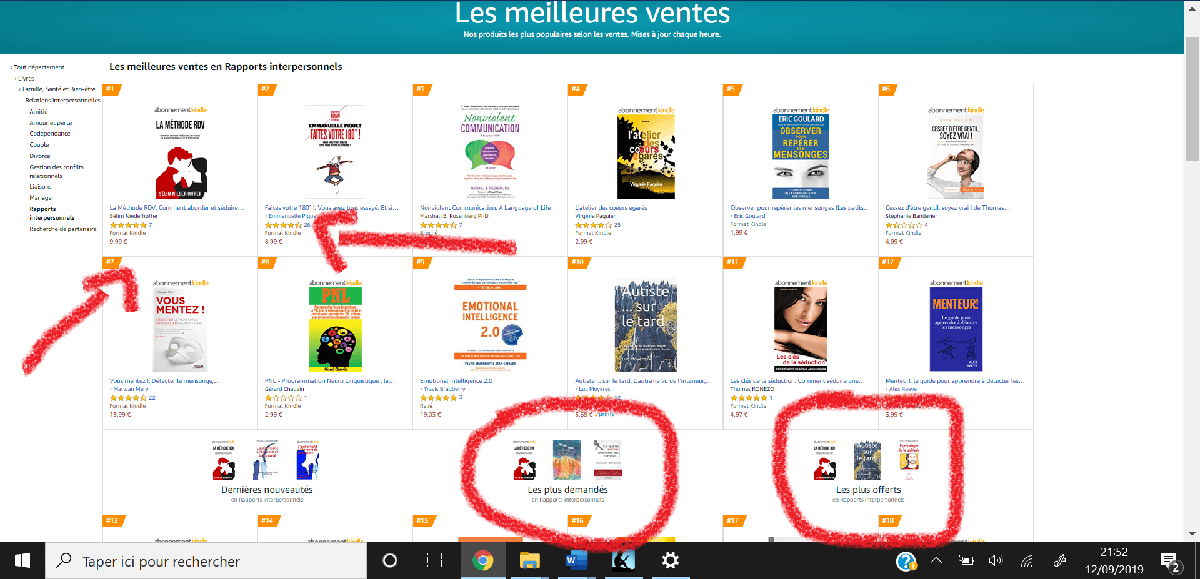The height and width of the screenshot is (579, 1200).
Task: Switch to Google Chrome in taskbar
Action: click(x=482, y=560)
